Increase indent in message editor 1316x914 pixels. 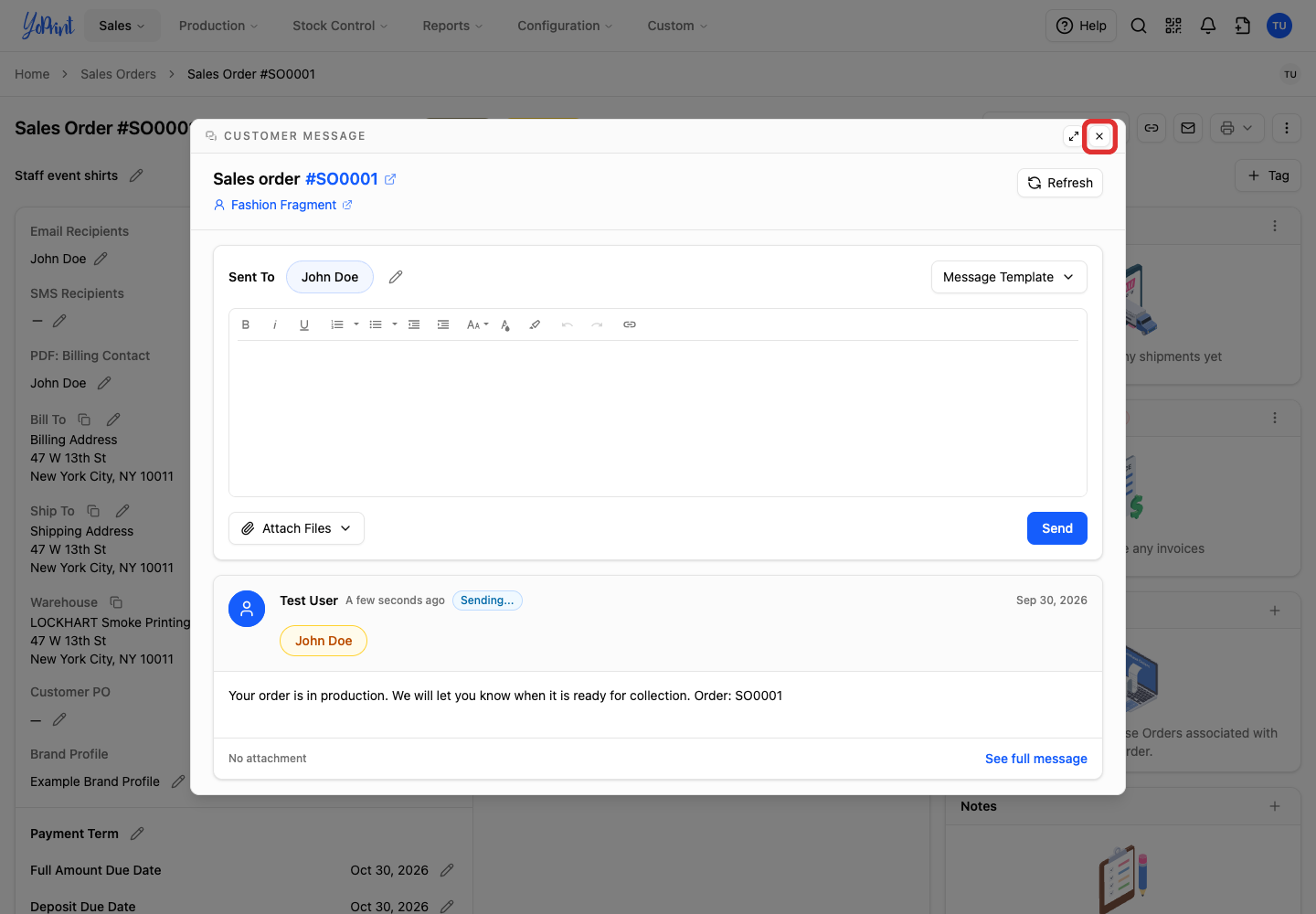click(443, 324)
